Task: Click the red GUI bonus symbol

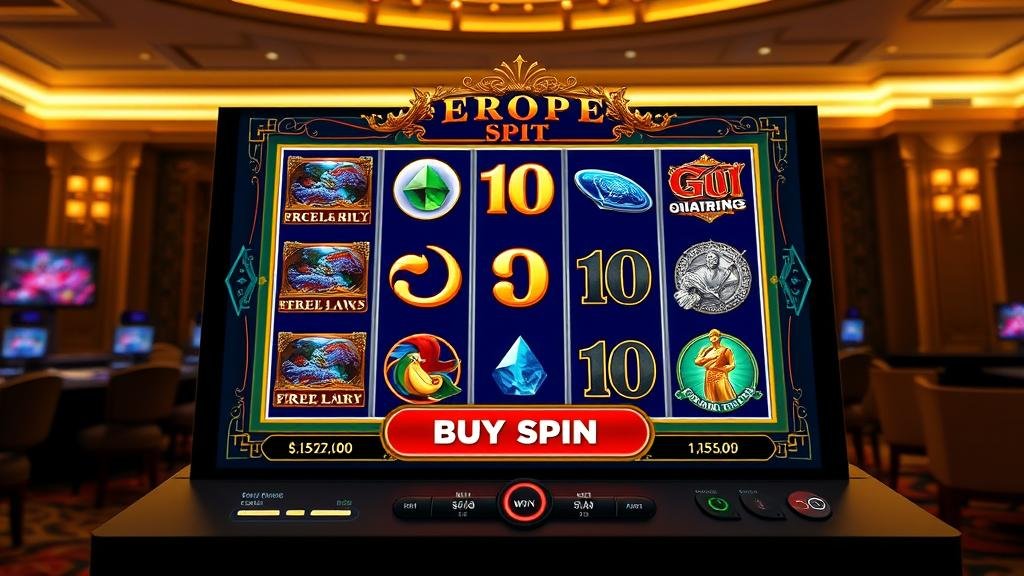Action: tap(707, 189)
